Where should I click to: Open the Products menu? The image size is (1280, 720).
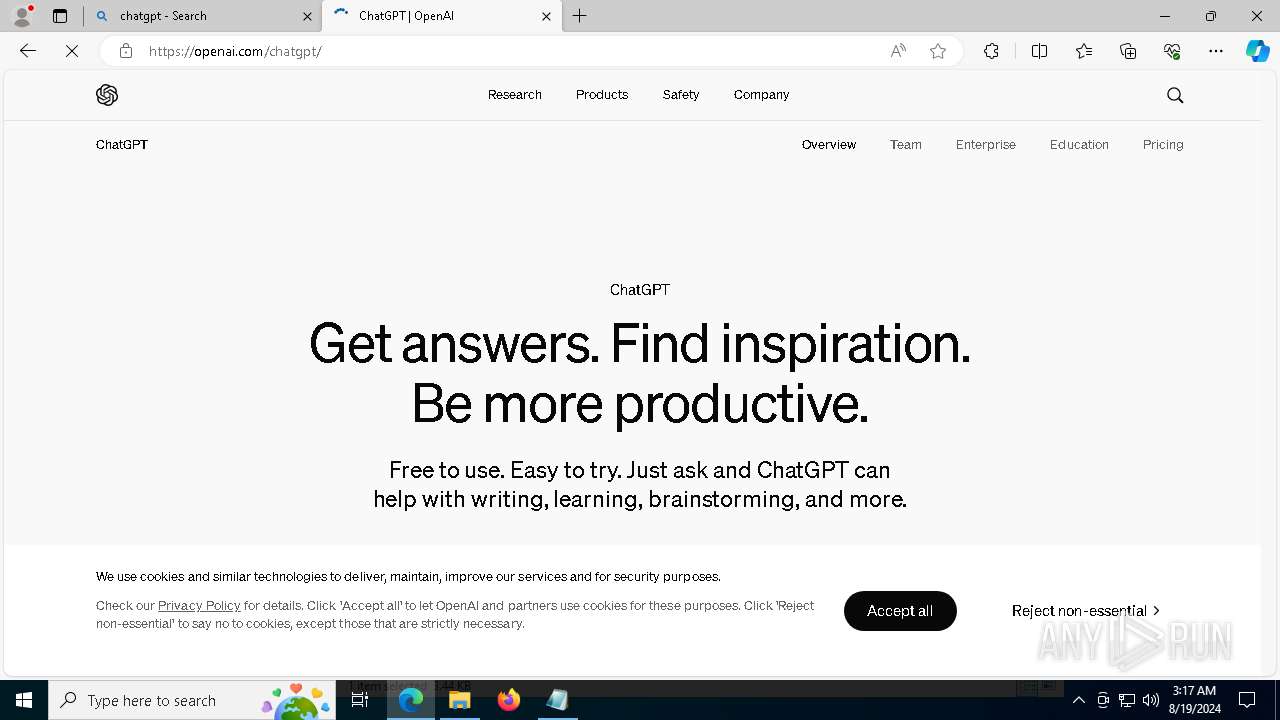click(602, 95)
